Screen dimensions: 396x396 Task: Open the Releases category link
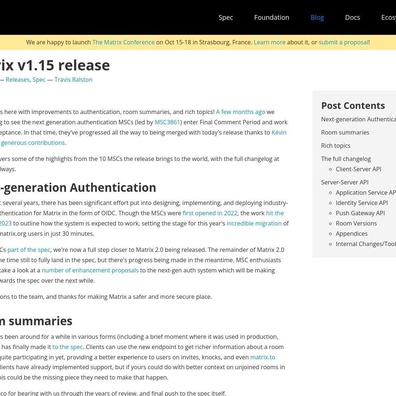pos(17,80)
